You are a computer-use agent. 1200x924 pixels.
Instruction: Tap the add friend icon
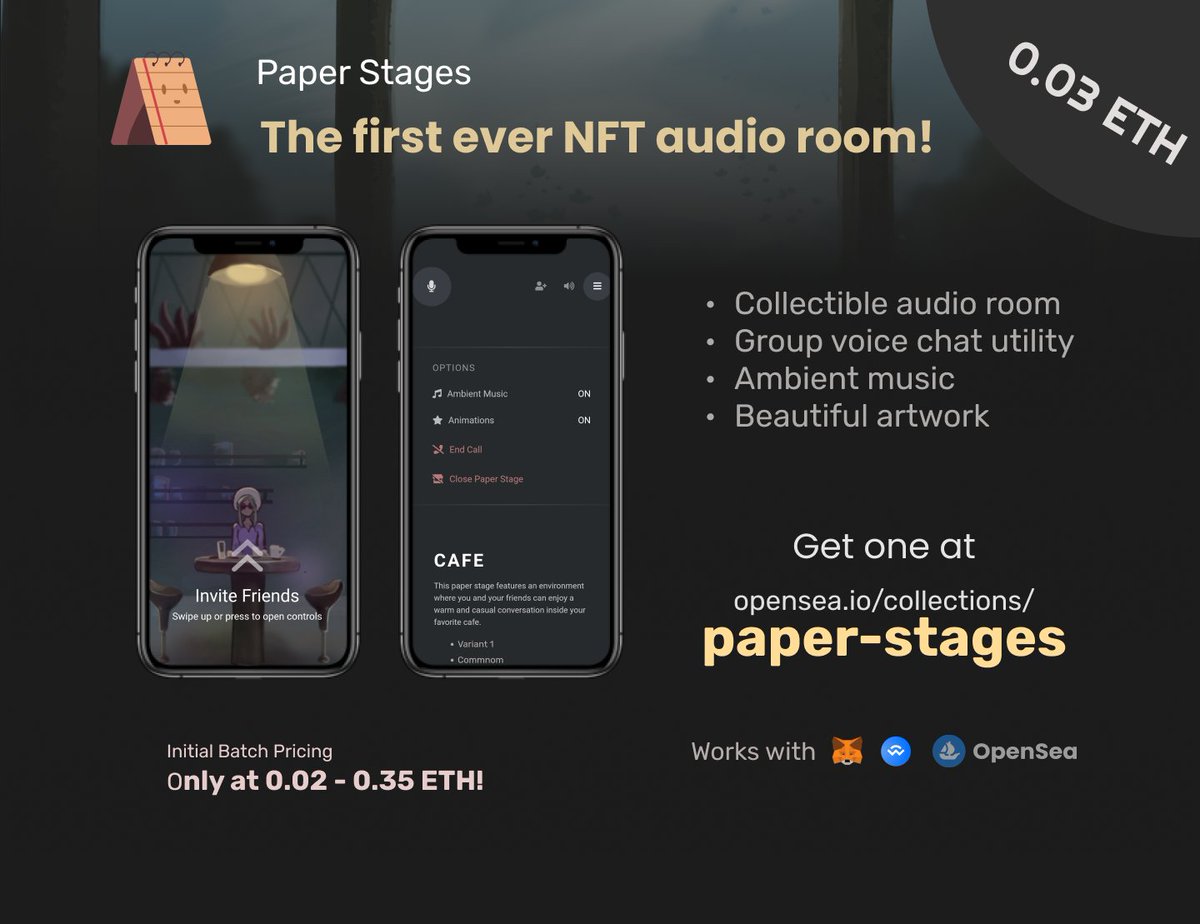(541, 286)
